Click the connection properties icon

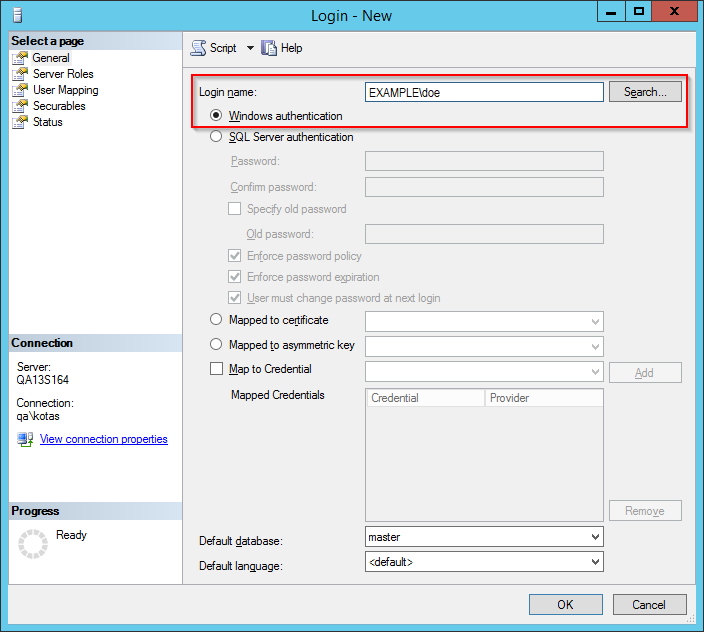tap(25, 440)
